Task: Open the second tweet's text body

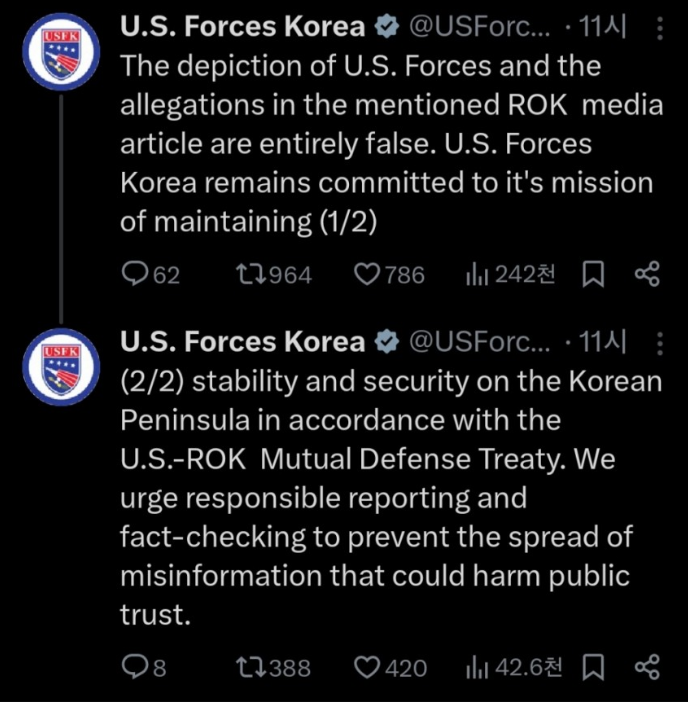Action: pyautogui.click(x=390, y=498)
